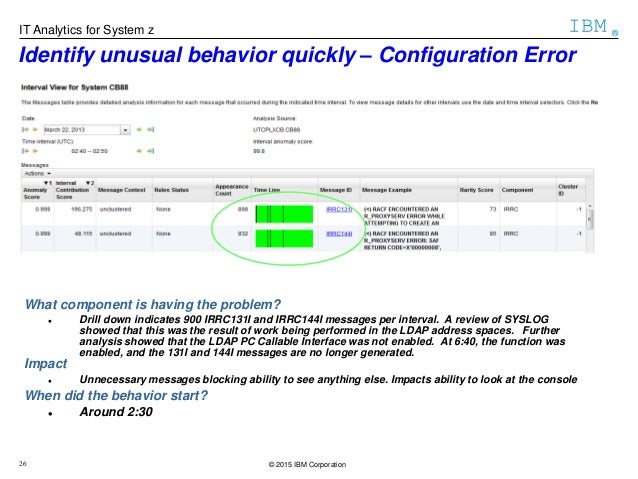Sort by Rarity Score column header
This screenshot has height=479, width=638.
pyautogui.click(x=476, y=190)
